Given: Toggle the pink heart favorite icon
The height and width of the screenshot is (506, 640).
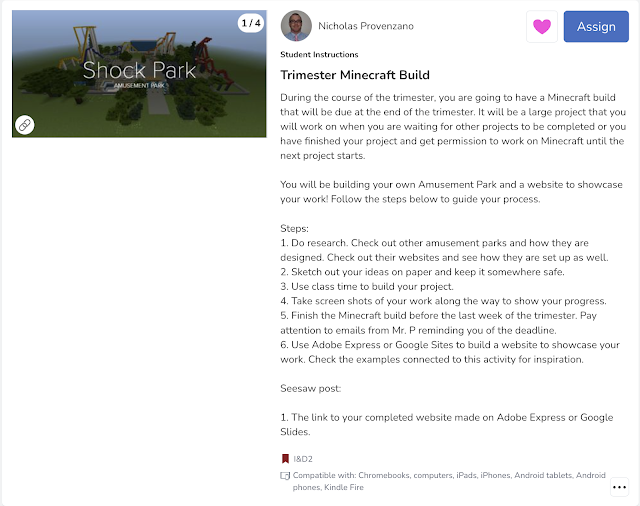Looking at the screenshot, I should (x=542, y=27).
